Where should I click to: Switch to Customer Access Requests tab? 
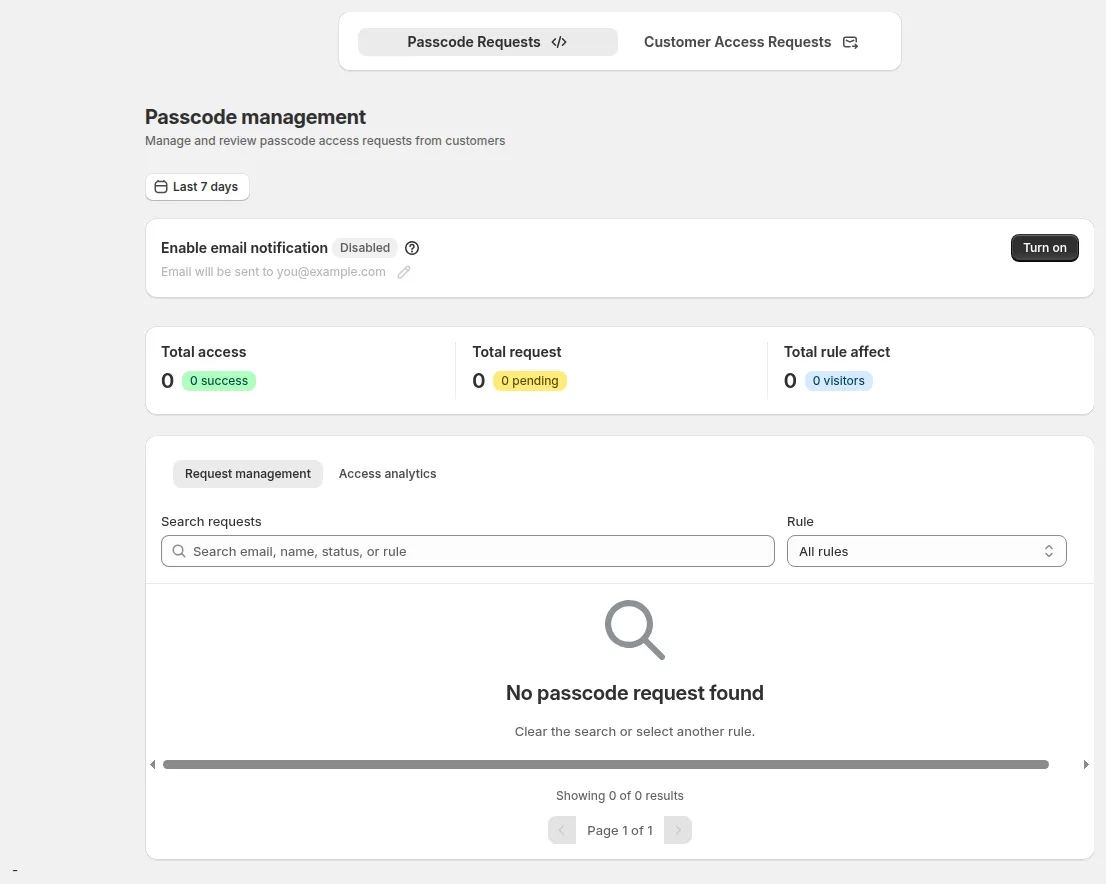(750, 42)
